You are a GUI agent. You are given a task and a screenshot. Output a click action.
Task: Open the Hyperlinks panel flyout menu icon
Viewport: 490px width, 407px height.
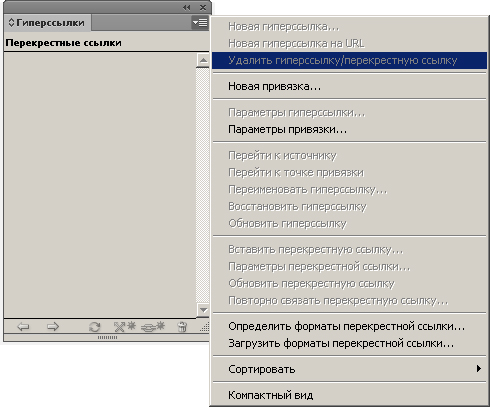200,23
